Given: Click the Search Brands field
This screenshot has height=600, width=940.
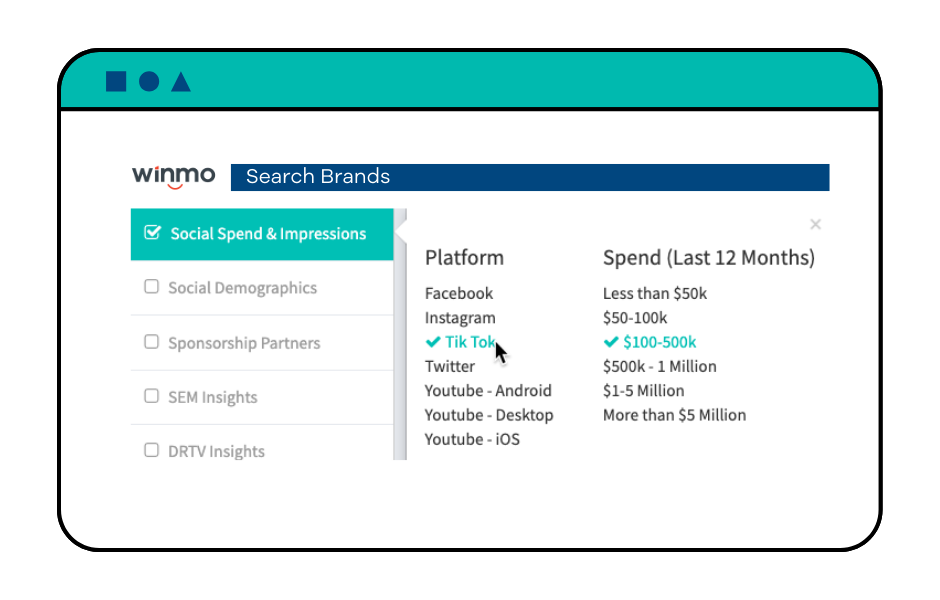Looking at the screenshot, I should tap(530, 177).
